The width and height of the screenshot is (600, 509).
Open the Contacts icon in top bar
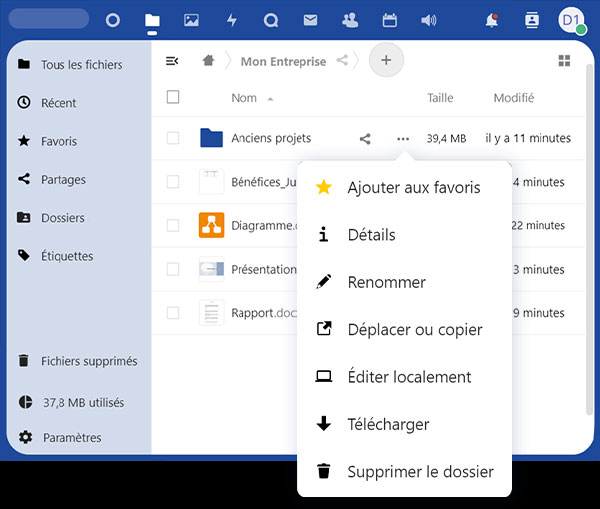click(x=350, y=20)
